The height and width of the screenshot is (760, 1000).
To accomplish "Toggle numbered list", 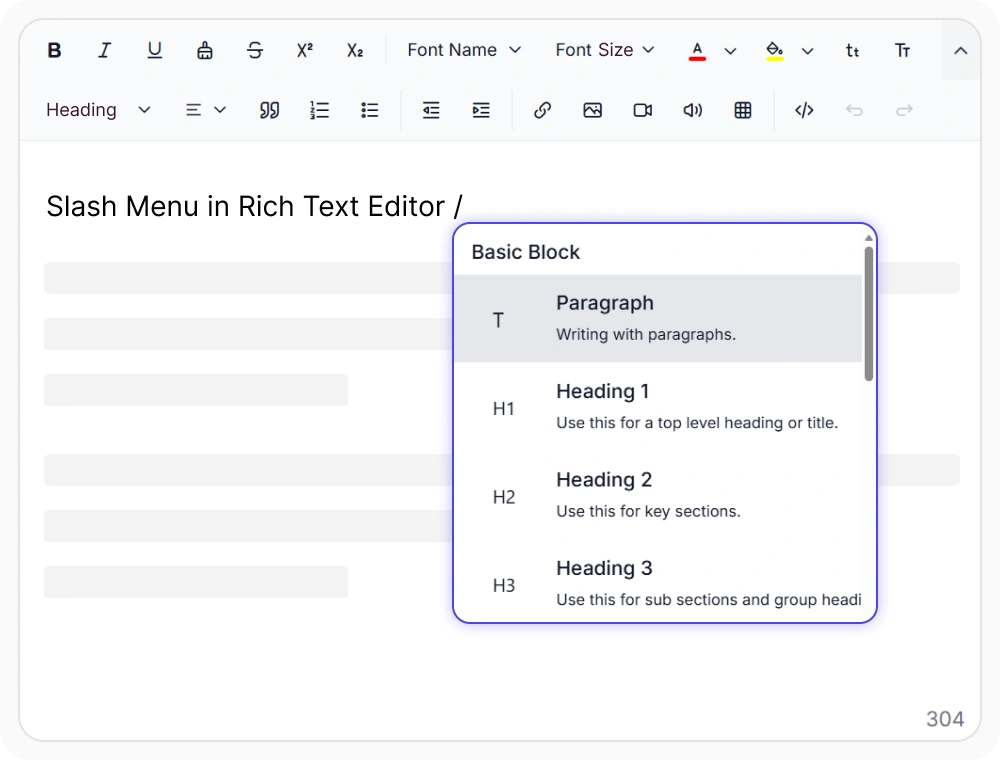I will [320, 110].
